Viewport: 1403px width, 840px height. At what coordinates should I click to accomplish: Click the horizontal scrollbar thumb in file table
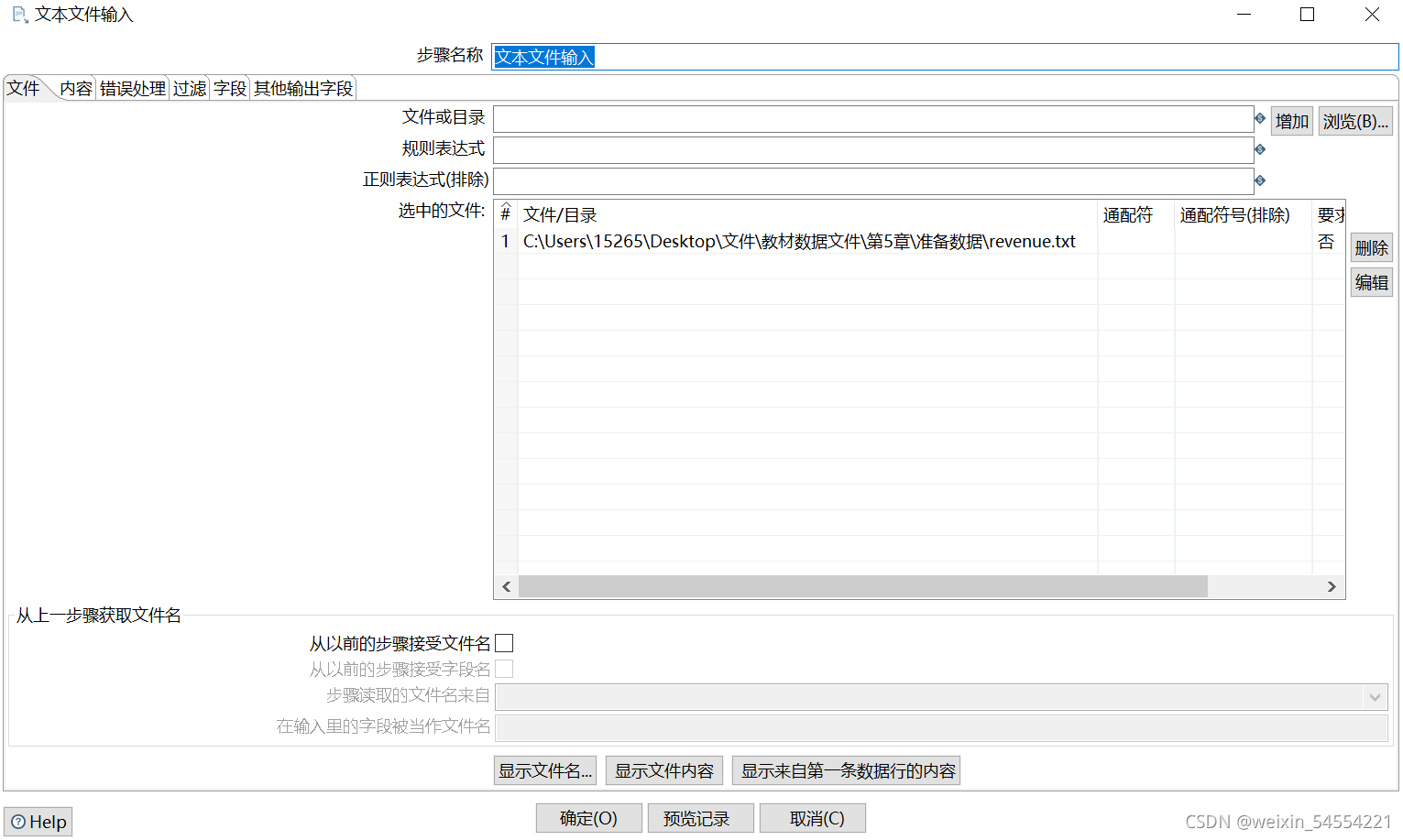(863, 586)
